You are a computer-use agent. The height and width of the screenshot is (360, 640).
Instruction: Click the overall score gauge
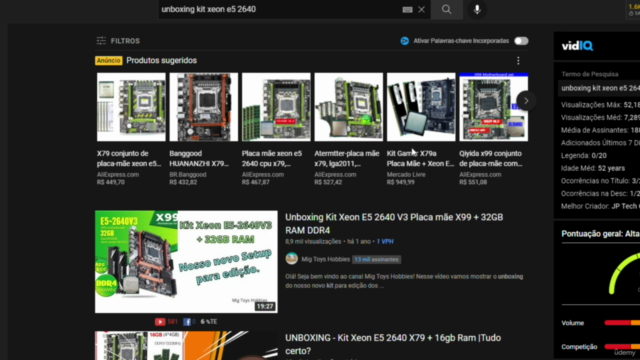pyautogui.click(x=624, y=273)
